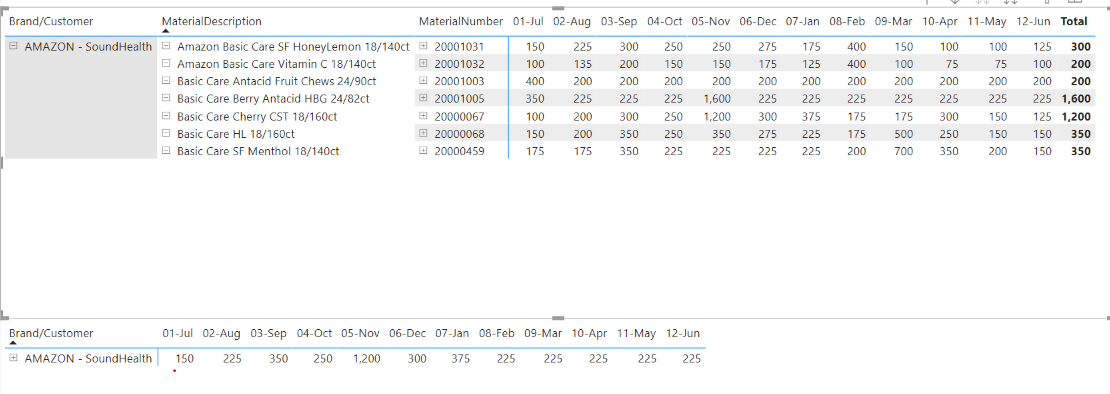Select 400 in Antacid Fruit Chews 01-Jul cell
Screen dimensions: 1110x394
[534, 81]
